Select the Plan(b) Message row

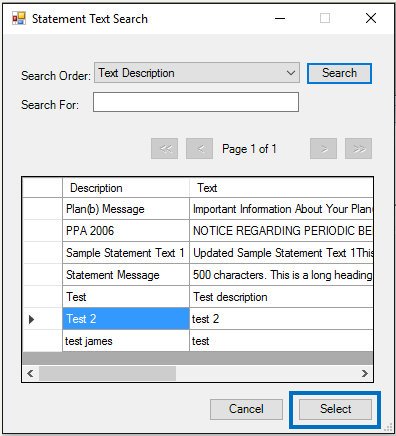(198, 209)
